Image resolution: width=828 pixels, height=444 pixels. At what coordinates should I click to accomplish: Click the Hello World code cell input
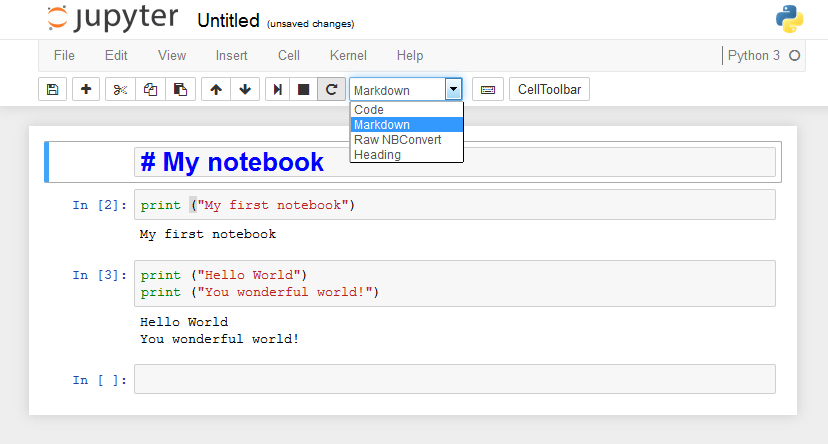(455, 284)
